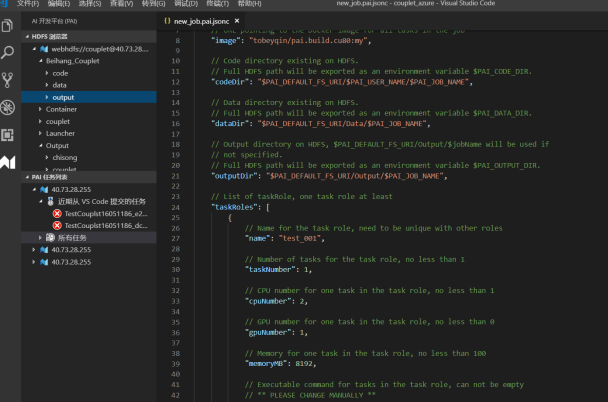Open the Extensions view in activity bar

[x=7, y=135]
